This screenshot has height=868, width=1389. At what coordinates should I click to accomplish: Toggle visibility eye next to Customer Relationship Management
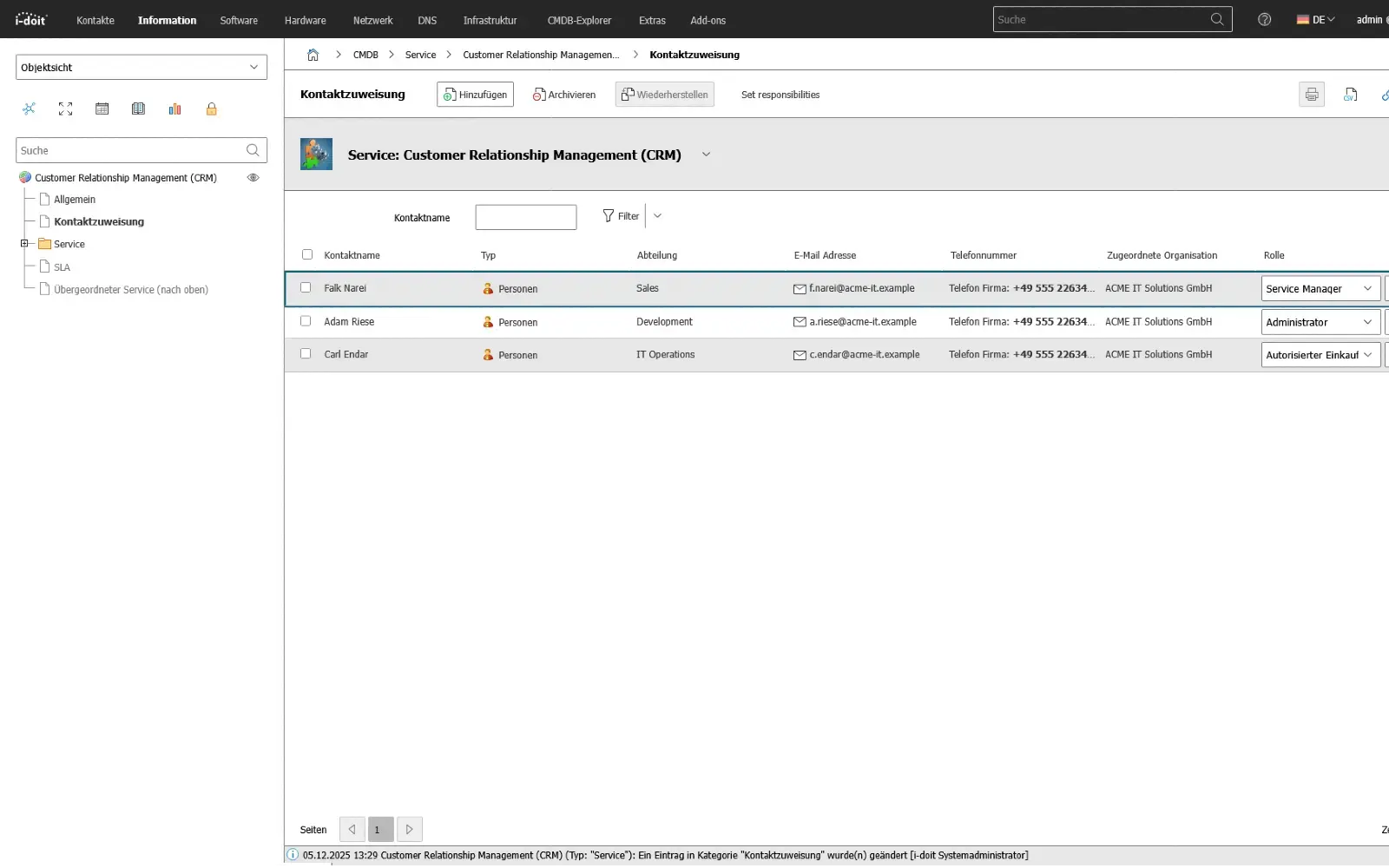[x=253, y=177]
